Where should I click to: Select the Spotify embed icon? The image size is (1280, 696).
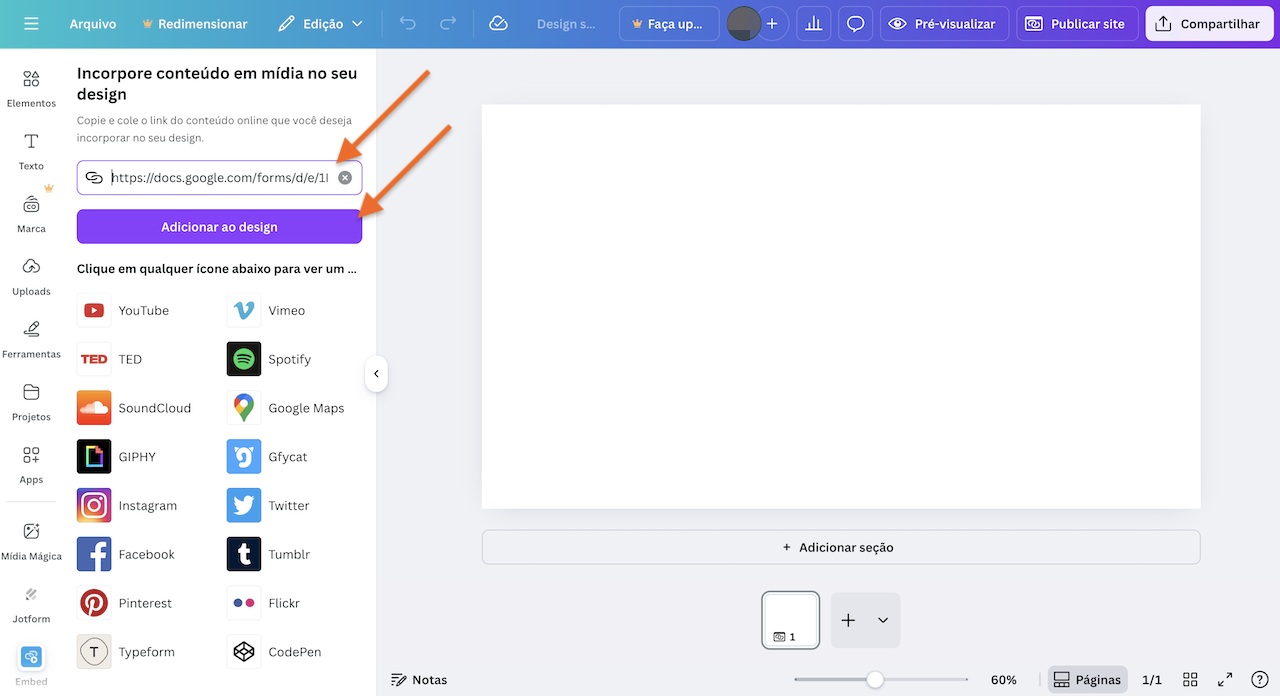(x=243, y=359)
